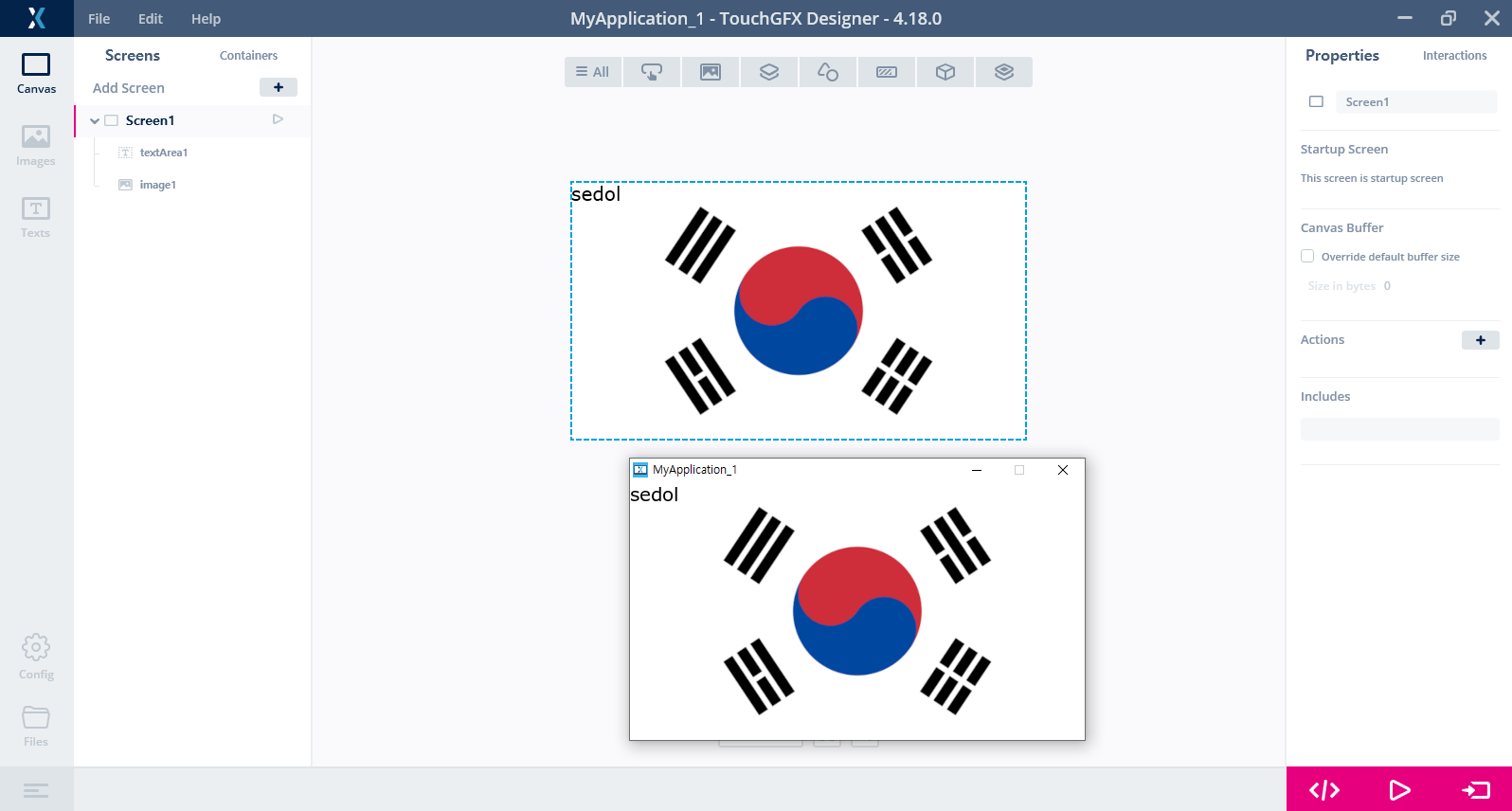The height and width of the screenshot is (811, 1512).
Task: Click the flag in MyApplication_1 simulator window
Action: coord(857,611)
